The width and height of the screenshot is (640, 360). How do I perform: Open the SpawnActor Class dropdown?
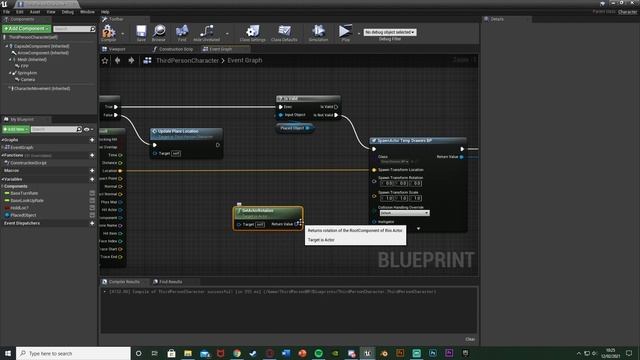[x=395, y=162]
